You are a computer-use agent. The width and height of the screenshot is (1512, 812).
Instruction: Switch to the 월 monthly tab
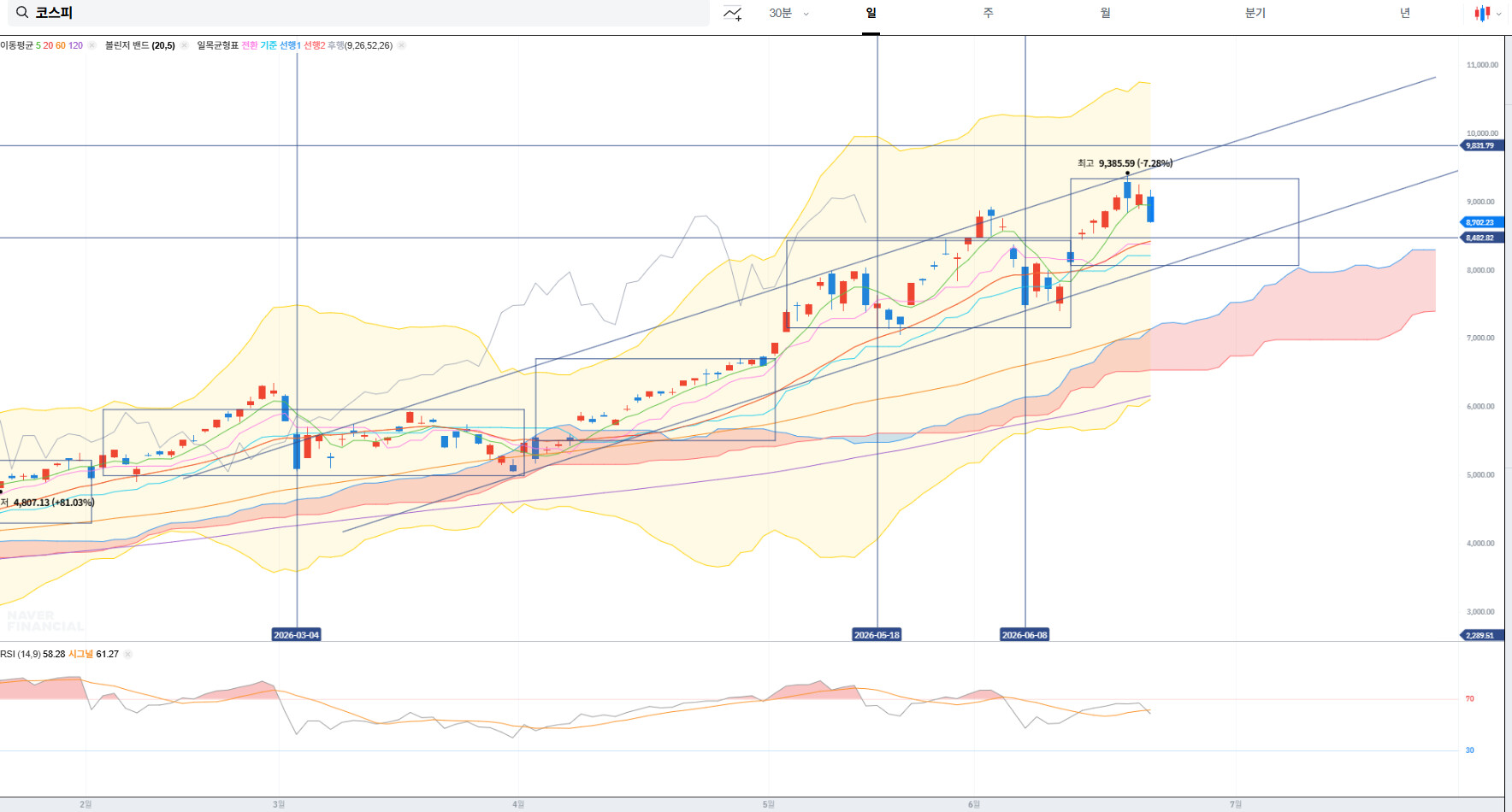coord(1105,13)
